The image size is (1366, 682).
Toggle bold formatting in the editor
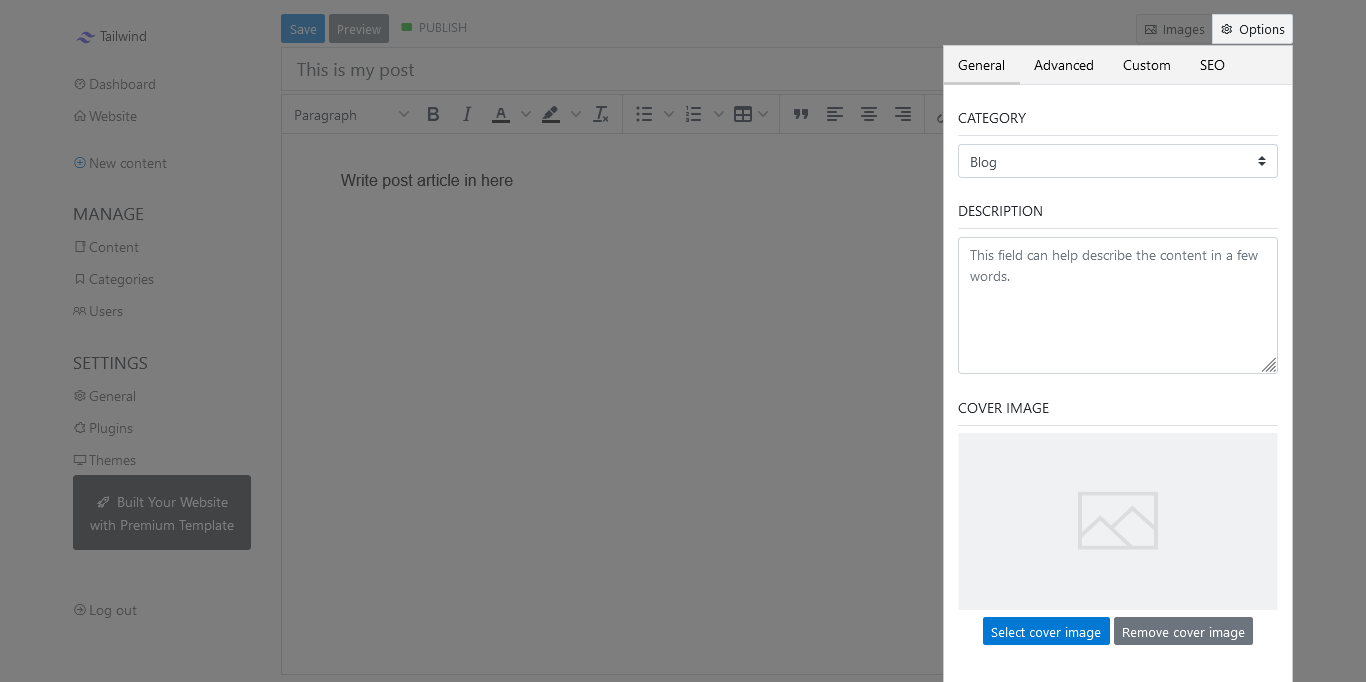(433, 114)
